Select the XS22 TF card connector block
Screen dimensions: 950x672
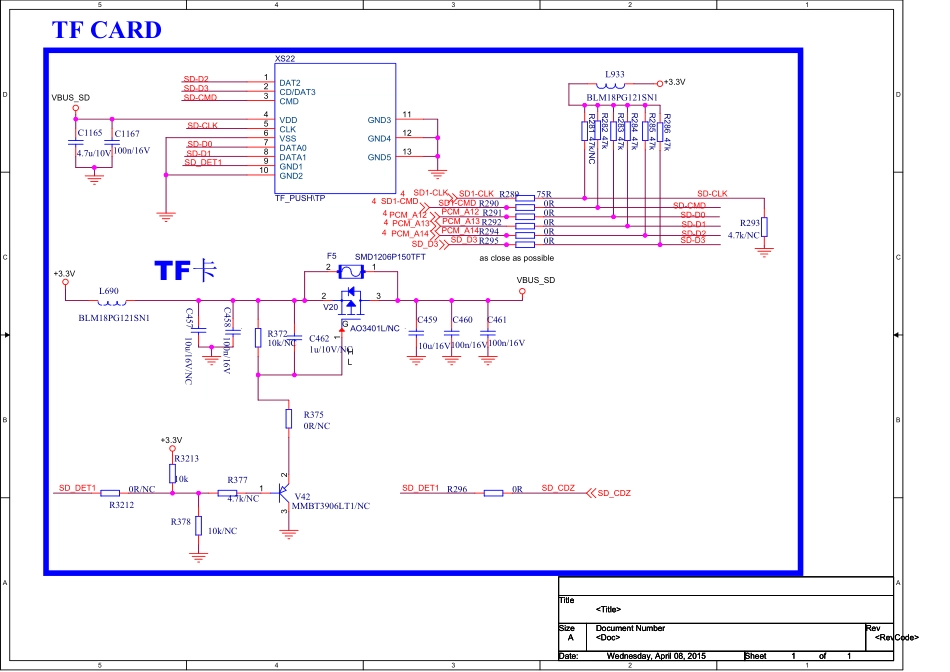(x=334, y=128)
